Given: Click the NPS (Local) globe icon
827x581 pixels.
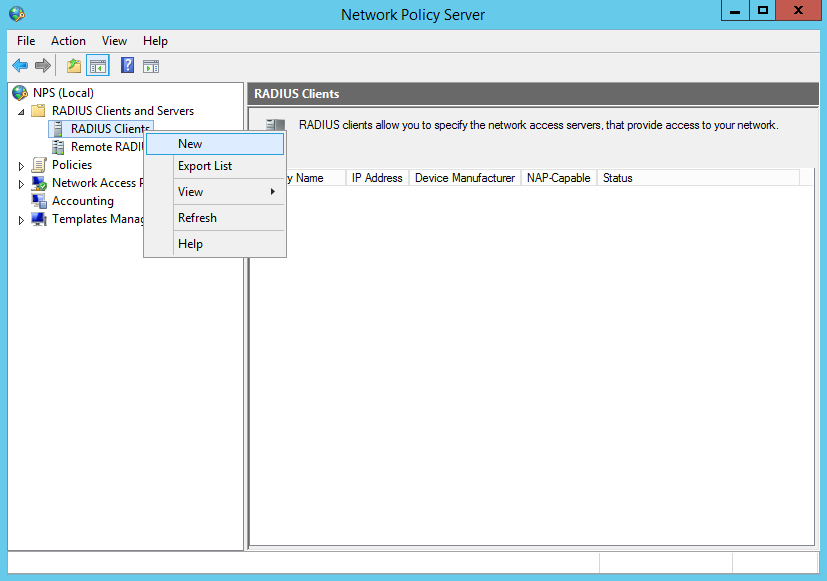Looking at the screenshot, I should coord(20,93).
